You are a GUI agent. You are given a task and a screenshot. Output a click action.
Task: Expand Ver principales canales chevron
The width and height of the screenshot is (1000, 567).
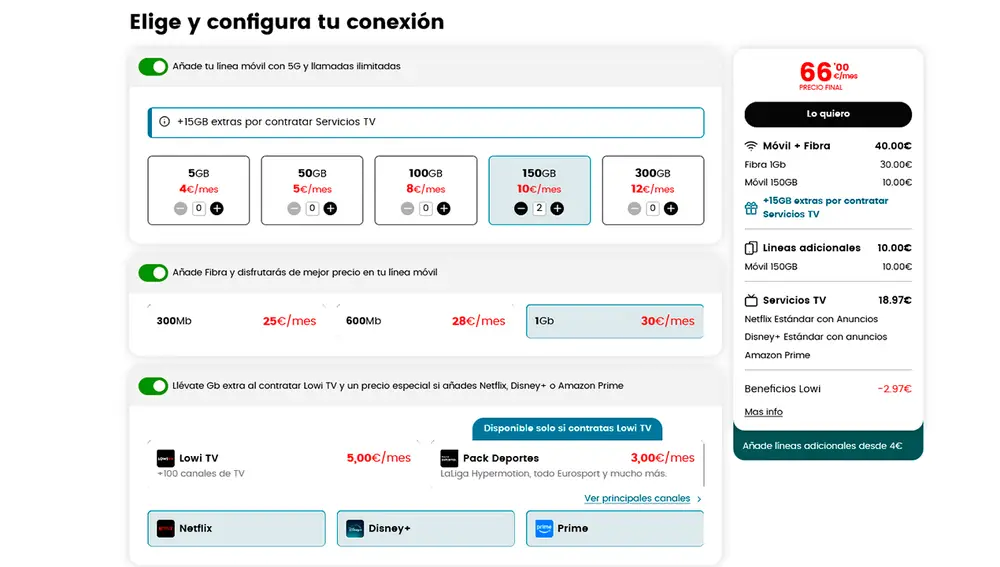coord(699,498)
